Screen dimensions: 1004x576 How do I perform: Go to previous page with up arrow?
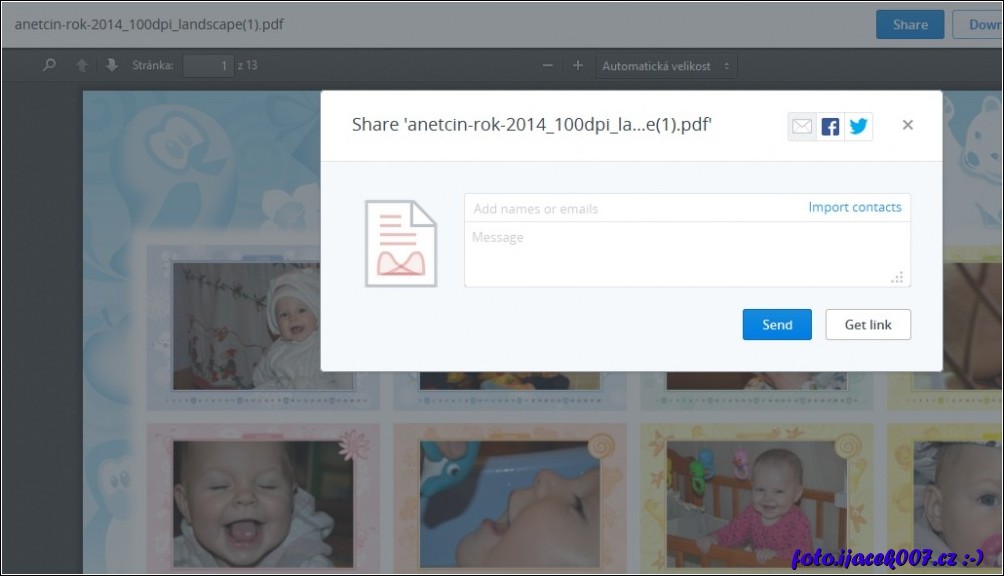pyautogui.click(x=82, y=66)
